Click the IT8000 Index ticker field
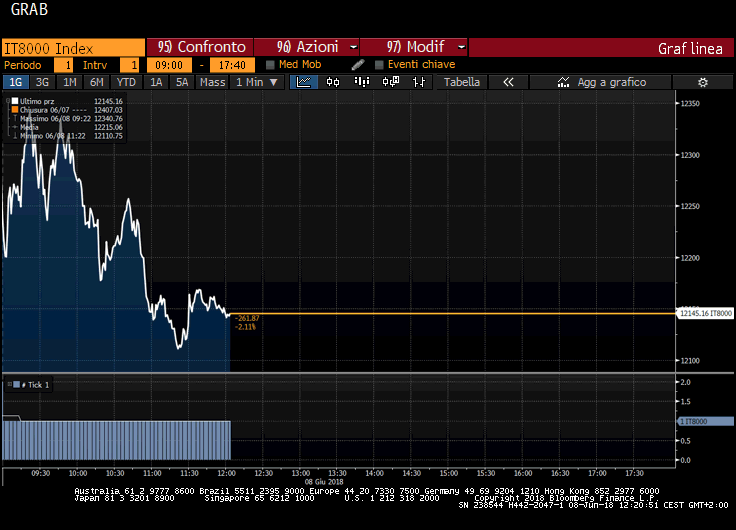Image resolution: width=736 pixels, height=530 pixels. tap(74, 48)
